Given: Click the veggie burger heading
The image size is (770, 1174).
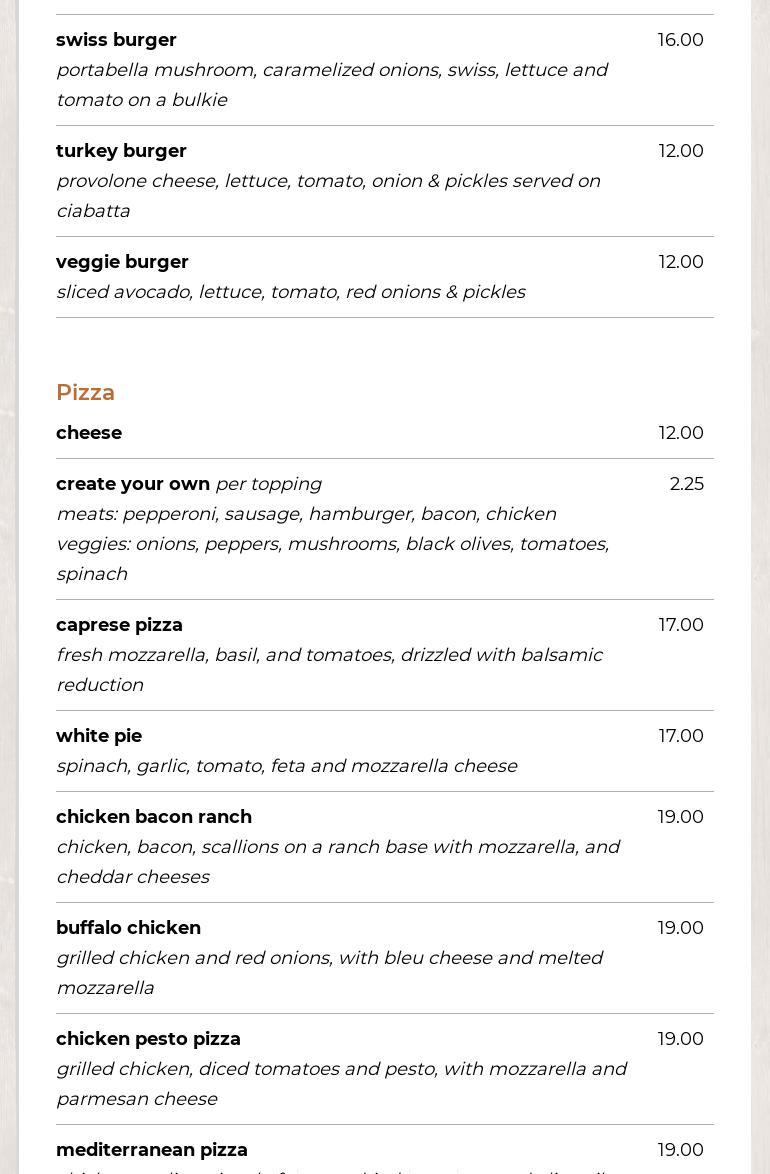Looking at the screenshot, I should 122,262.
